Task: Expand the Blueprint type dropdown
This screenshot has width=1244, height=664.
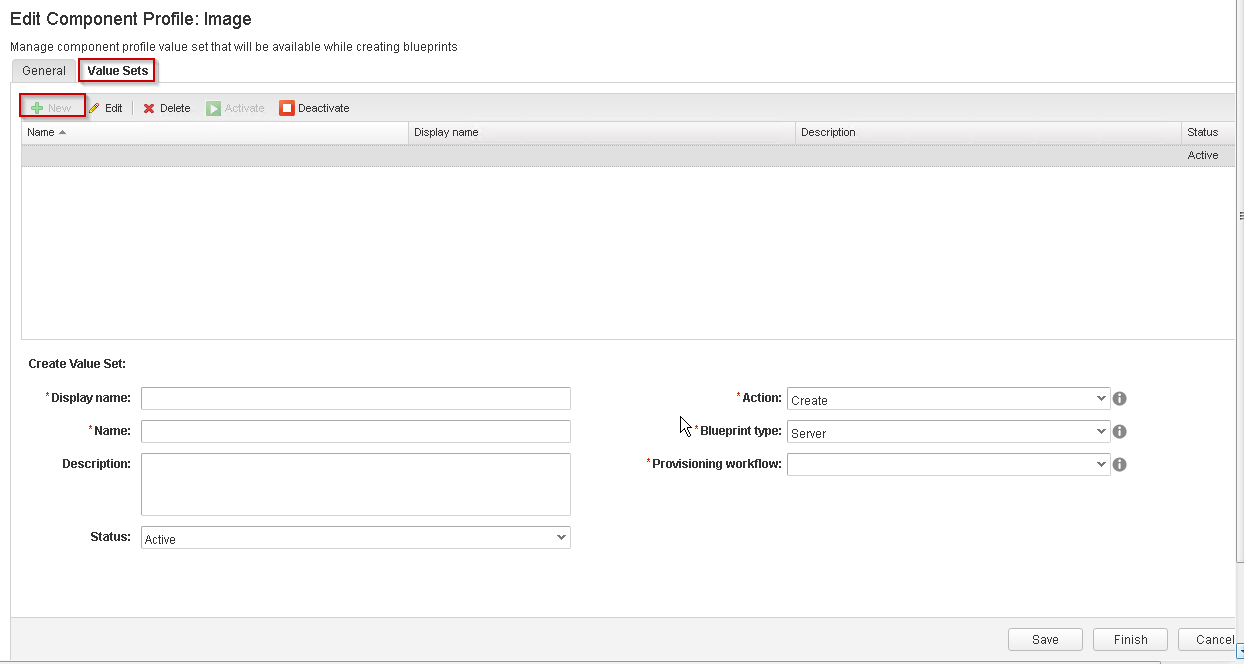Action: 947,432
